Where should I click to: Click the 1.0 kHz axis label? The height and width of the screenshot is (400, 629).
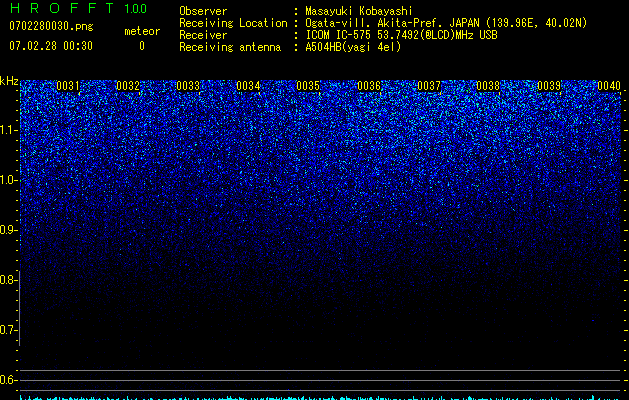pyautogui.click(x=9, y=180)
